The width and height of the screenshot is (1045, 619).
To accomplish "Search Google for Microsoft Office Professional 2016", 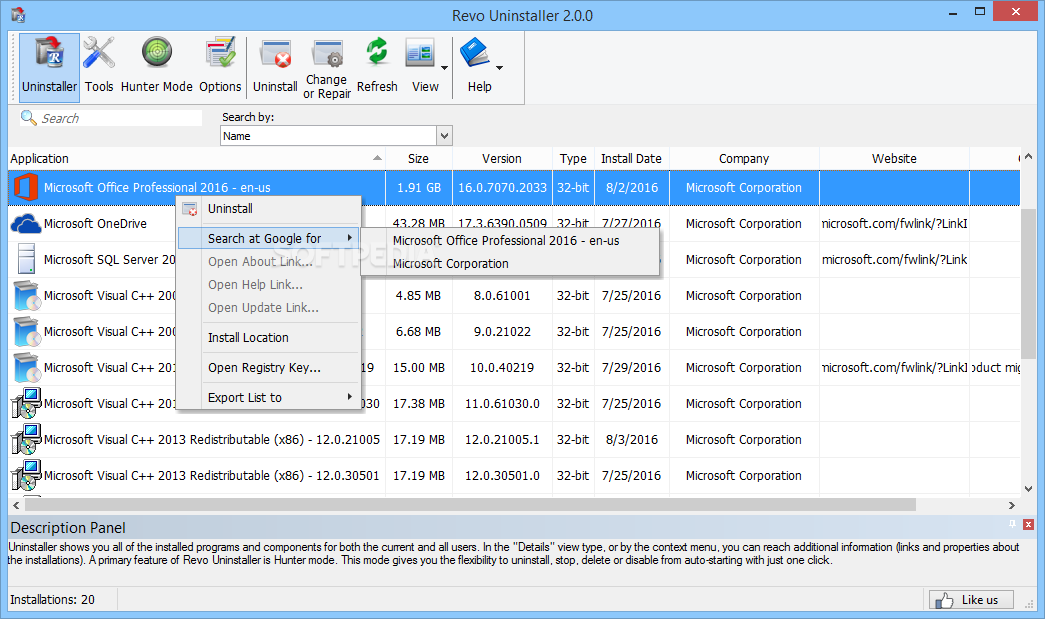I will coord(511,241).
